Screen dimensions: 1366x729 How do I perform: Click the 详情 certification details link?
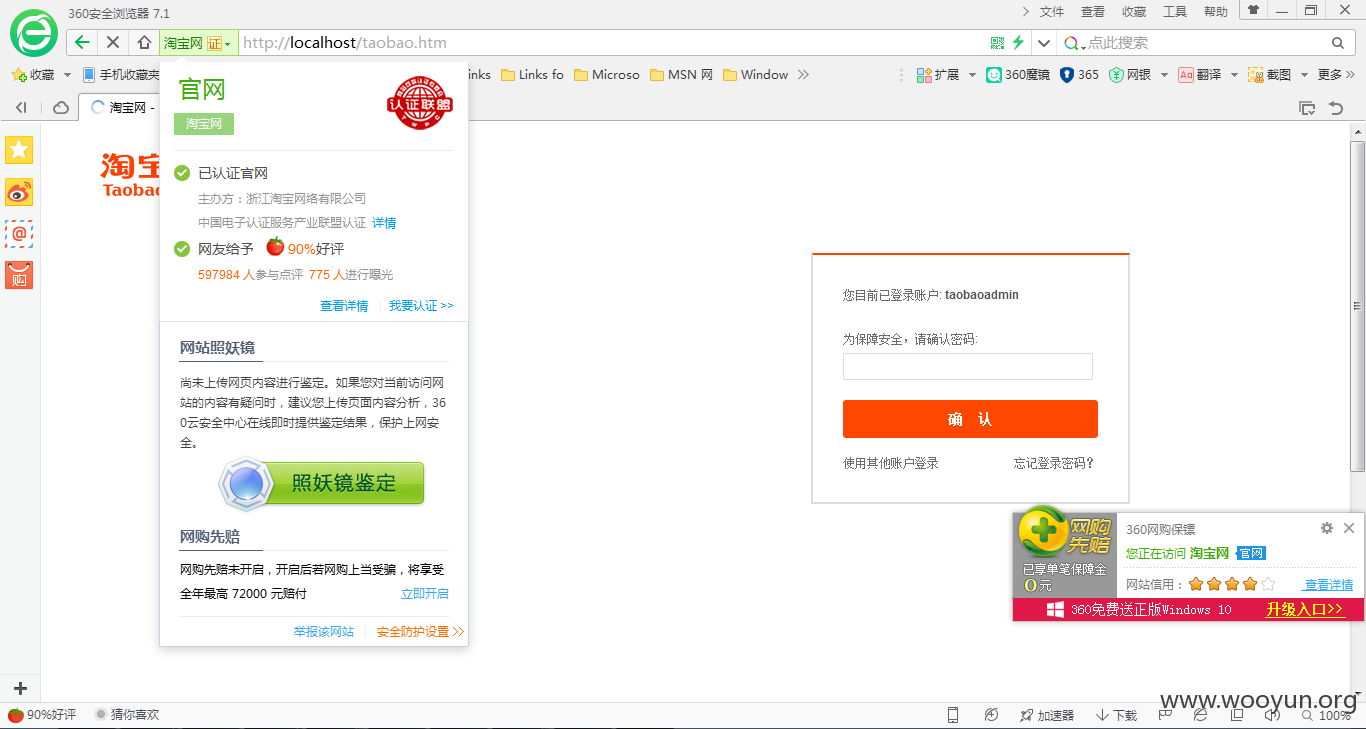click(x=384, y=223)
